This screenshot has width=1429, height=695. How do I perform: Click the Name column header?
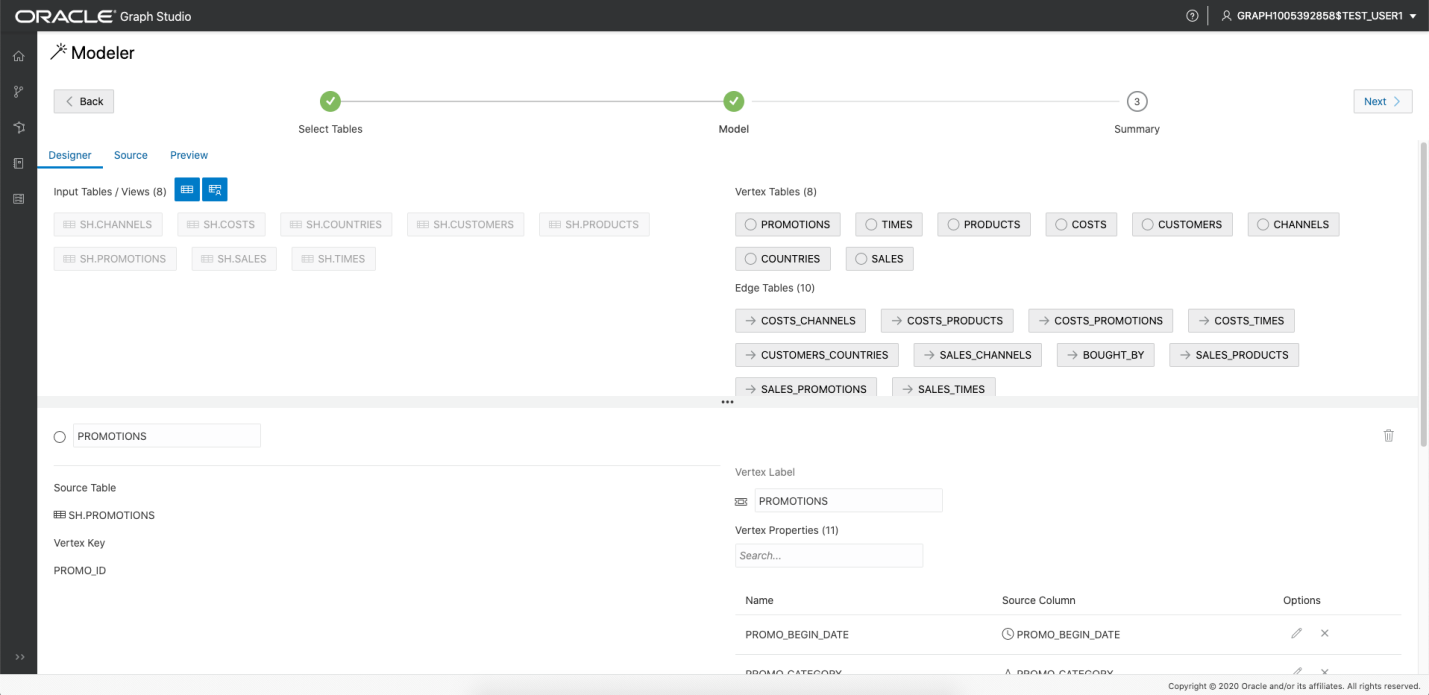coord(760,600)
